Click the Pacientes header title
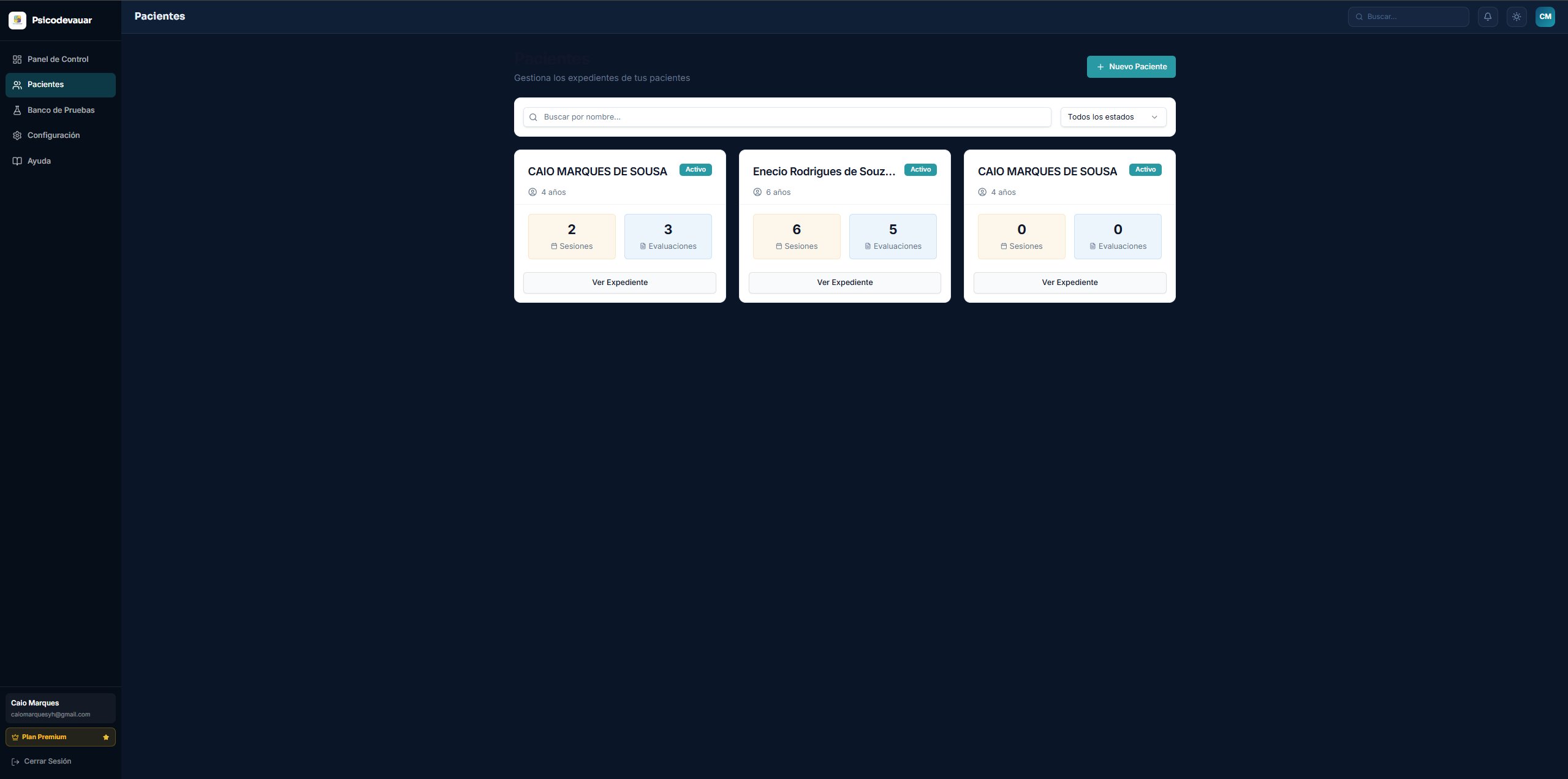This screenshot has height=779, width=1568. click(x=160, y=17)
